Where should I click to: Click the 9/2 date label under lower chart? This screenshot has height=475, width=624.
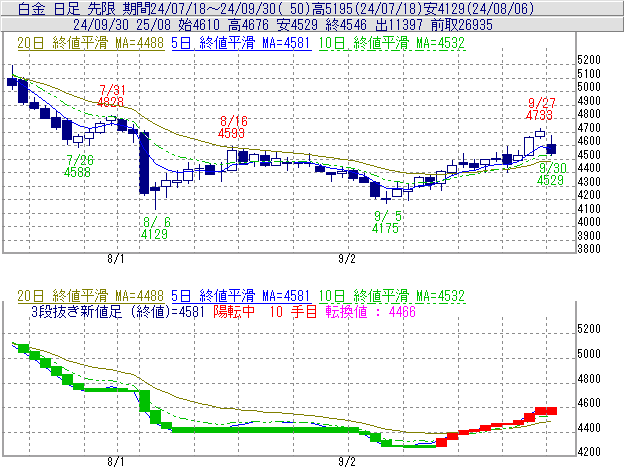pyautogui.click(x=347, y=462)
